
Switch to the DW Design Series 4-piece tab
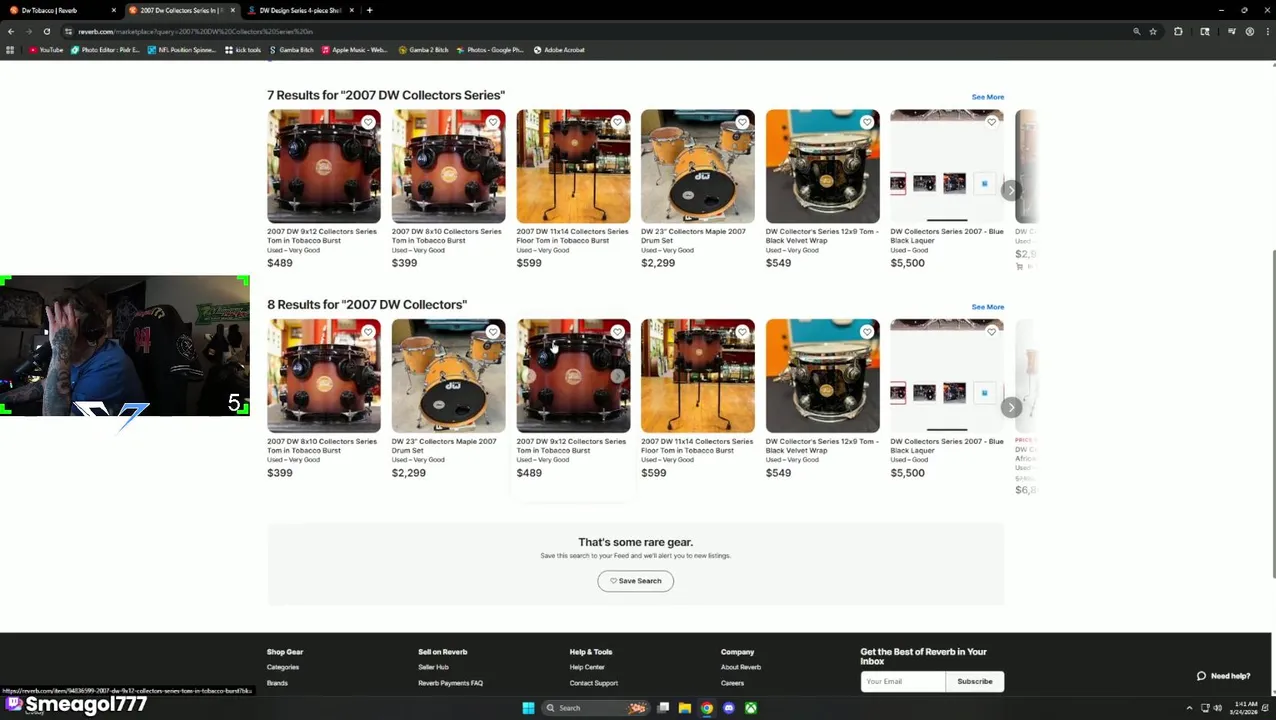click(x=298, y=10)
